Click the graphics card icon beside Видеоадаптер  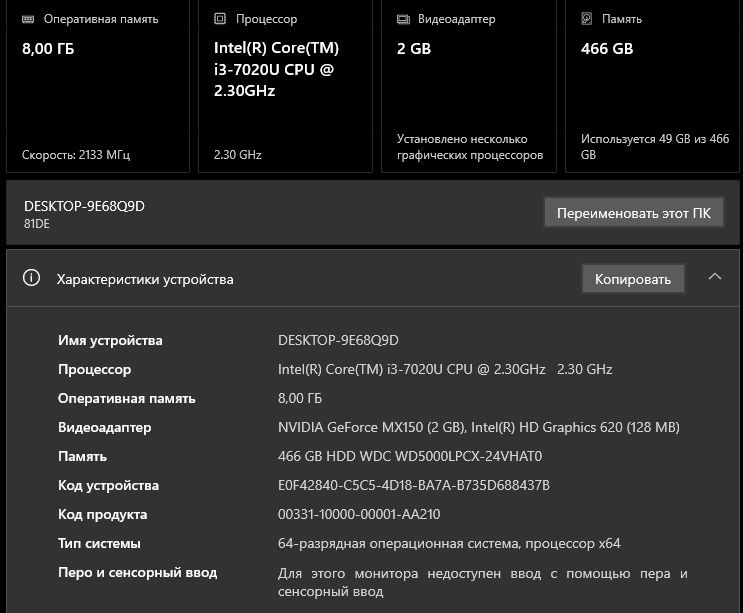403,19
